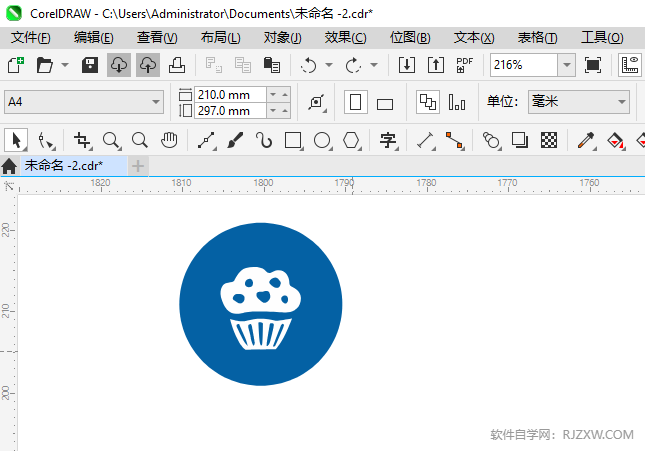Open the 位图(B) menu
Image resolution: width=645 pixels, height=451 pixels.
click(410, 38)
